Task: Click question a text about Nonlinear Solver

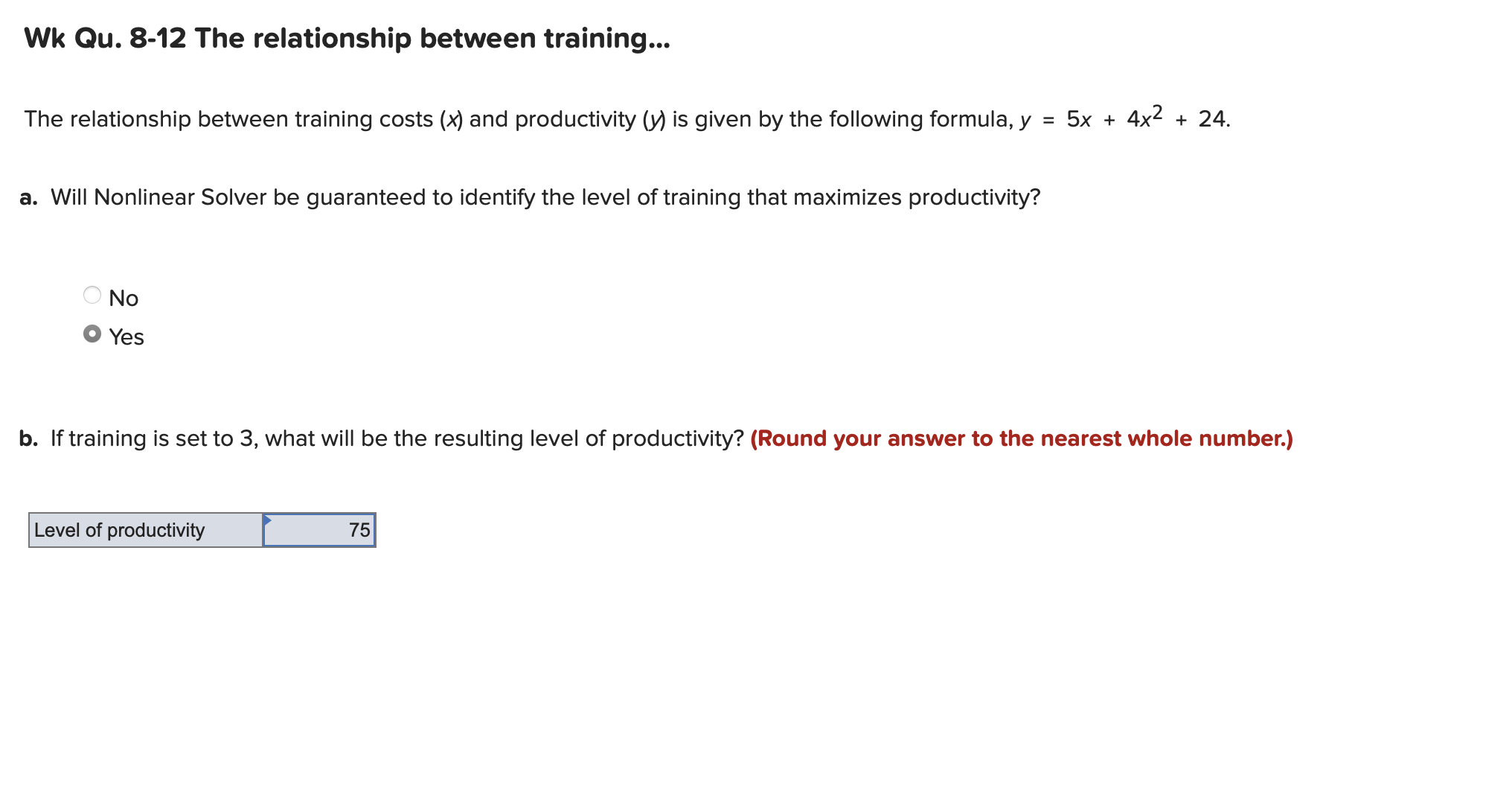Action: coord(545,197)
